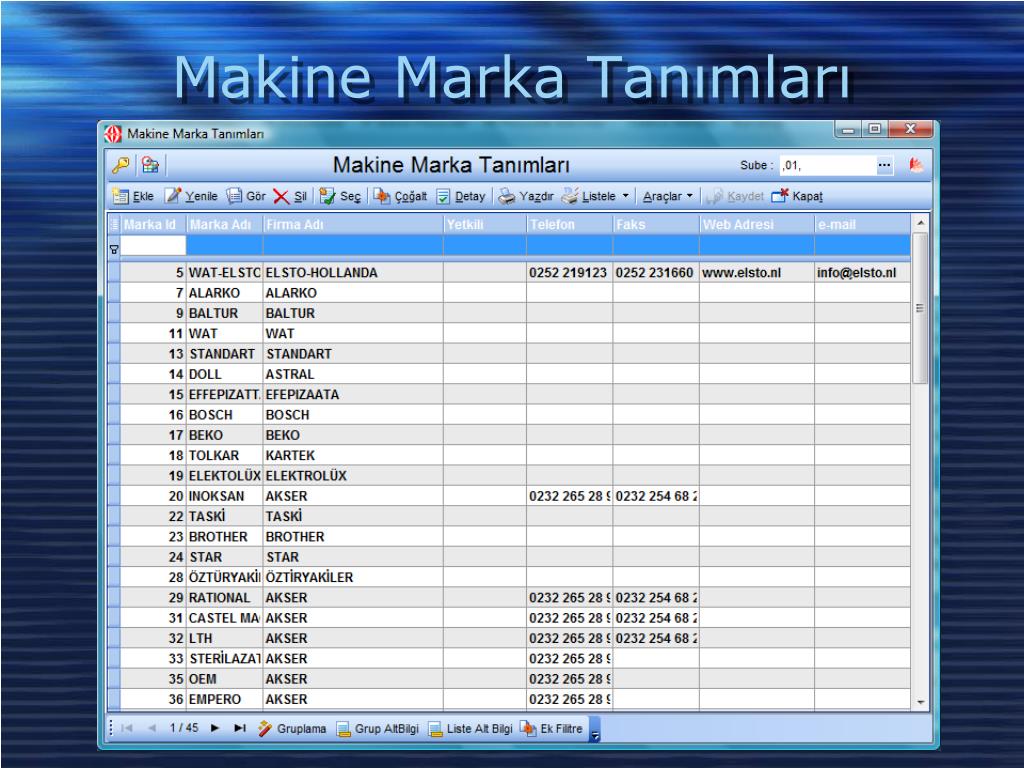Sort by Marka Id column header
This screenshot has width=1024, height=768.
click(153, 225)
